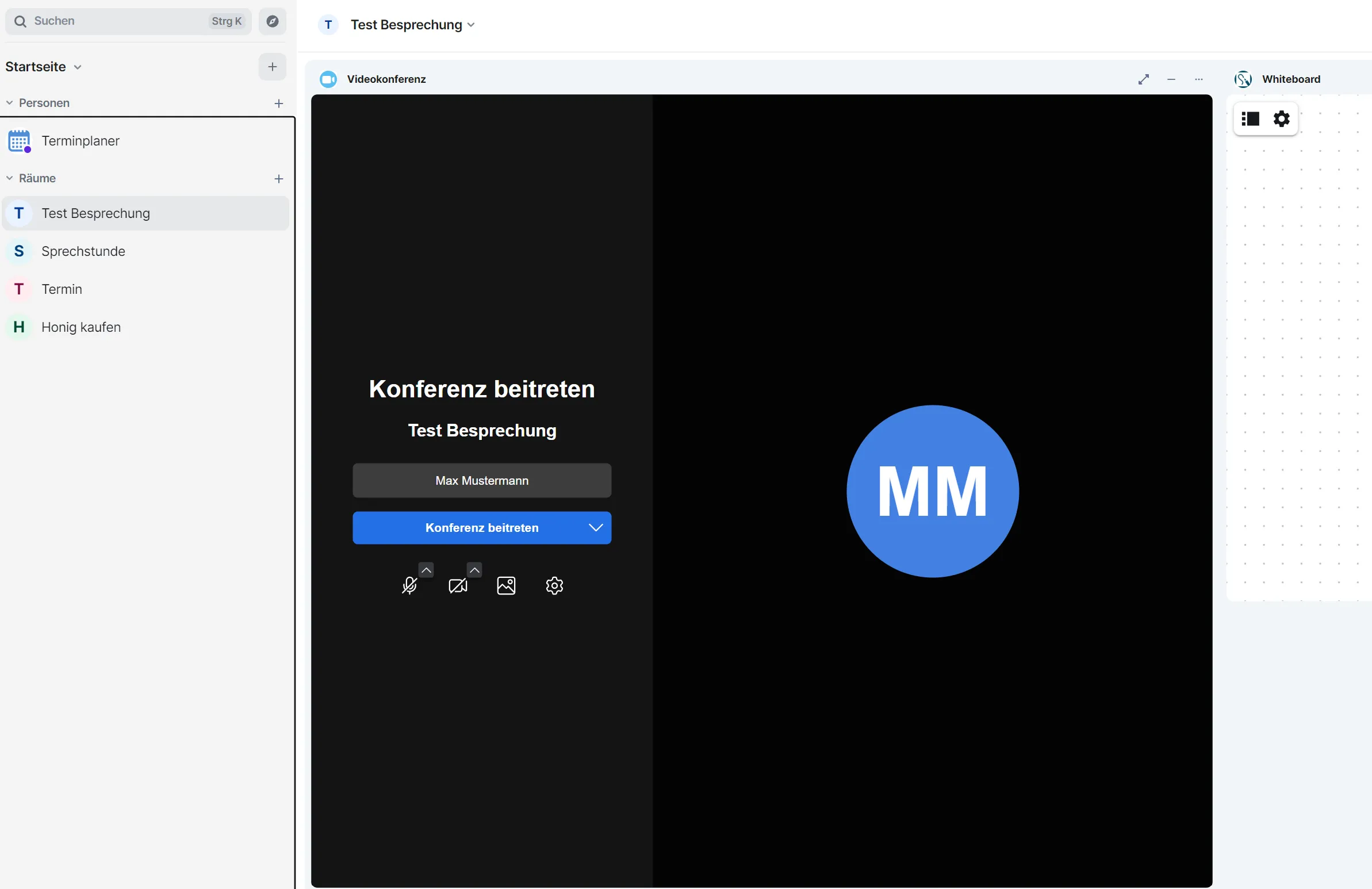Expand microphone options arrow

click(426, 570)
